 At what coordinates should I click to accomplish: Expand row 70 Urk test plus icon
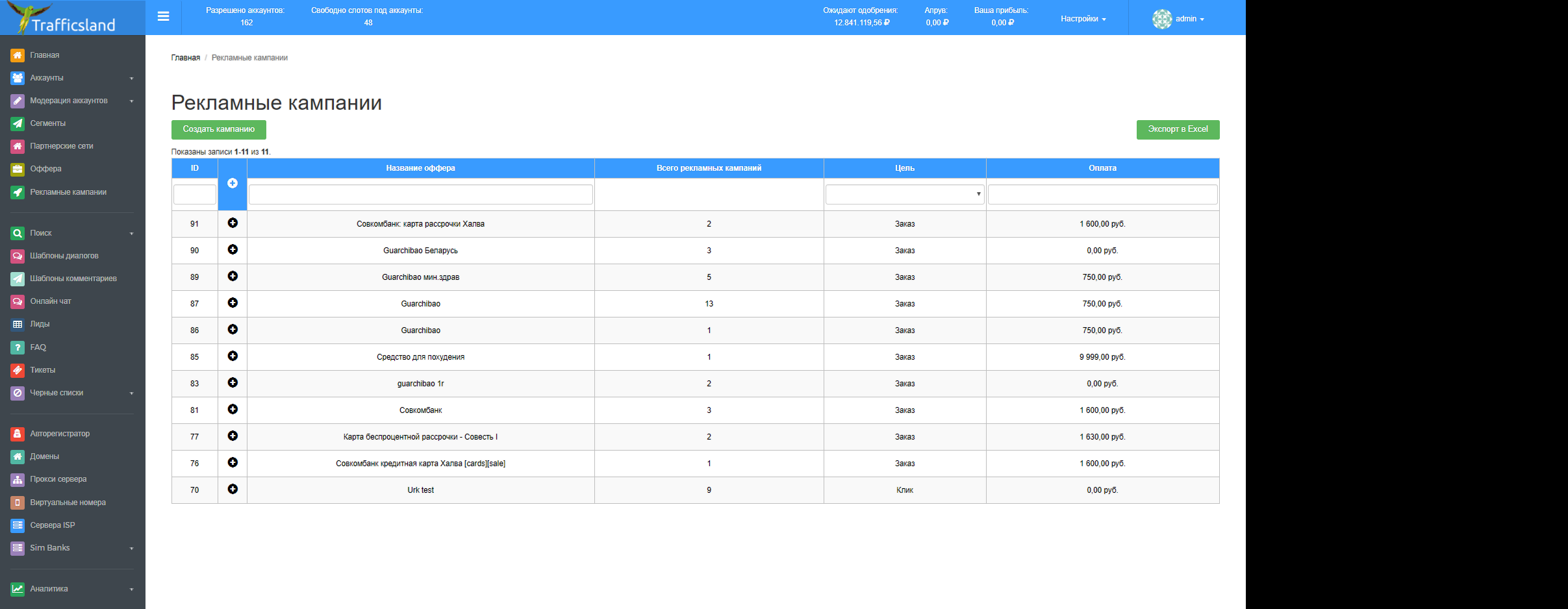tap(233, 489)
